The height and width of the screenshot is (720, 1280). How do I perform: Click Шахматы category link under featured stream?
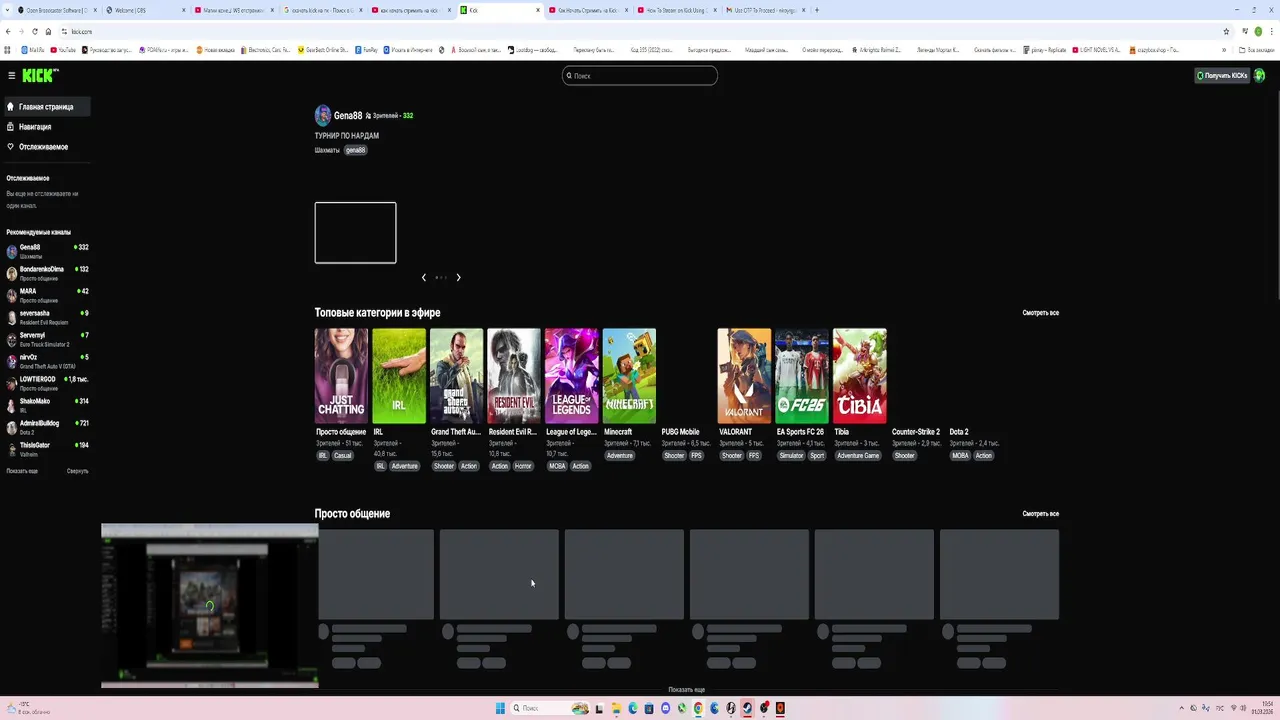pyautogui.click(x=327, y=150)
